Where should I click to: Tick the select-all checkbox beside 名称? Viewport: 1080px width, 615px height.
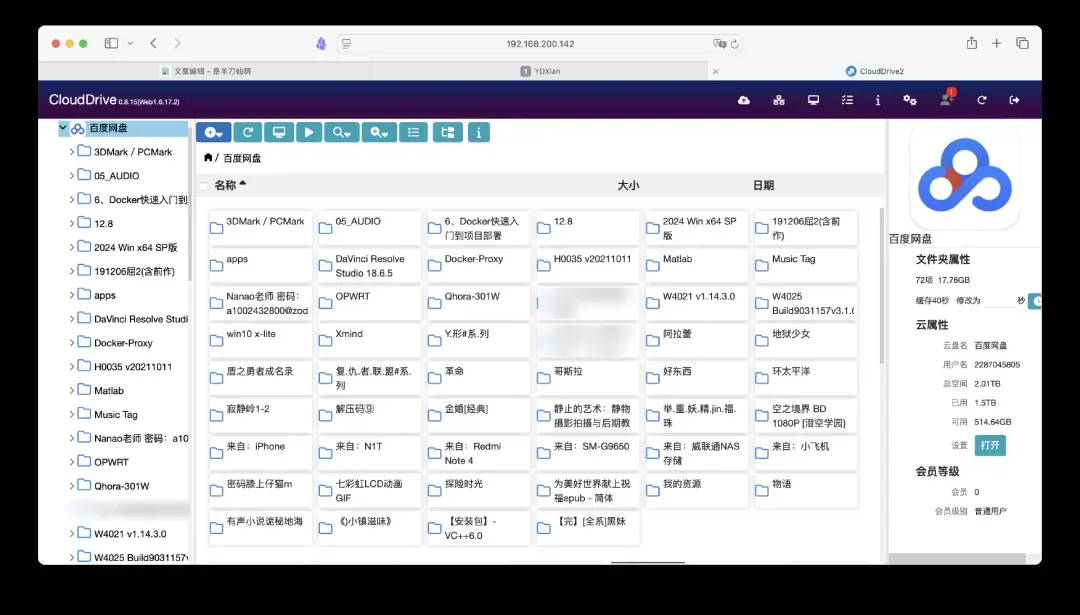pyautogui.click(x=205, y=186)
